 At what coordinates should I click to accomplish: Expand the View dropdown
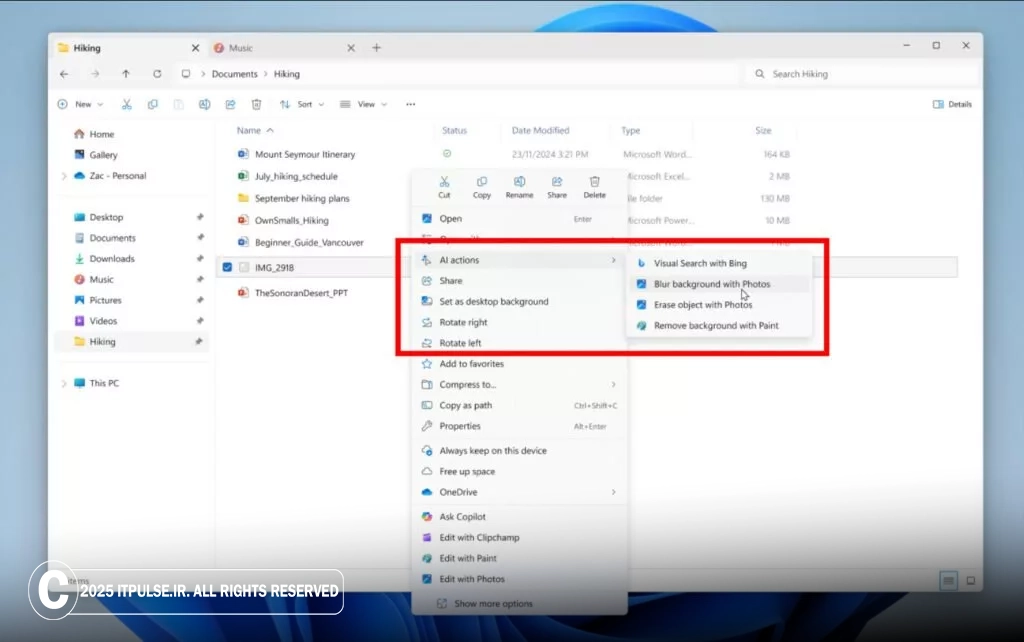(366, 104)
